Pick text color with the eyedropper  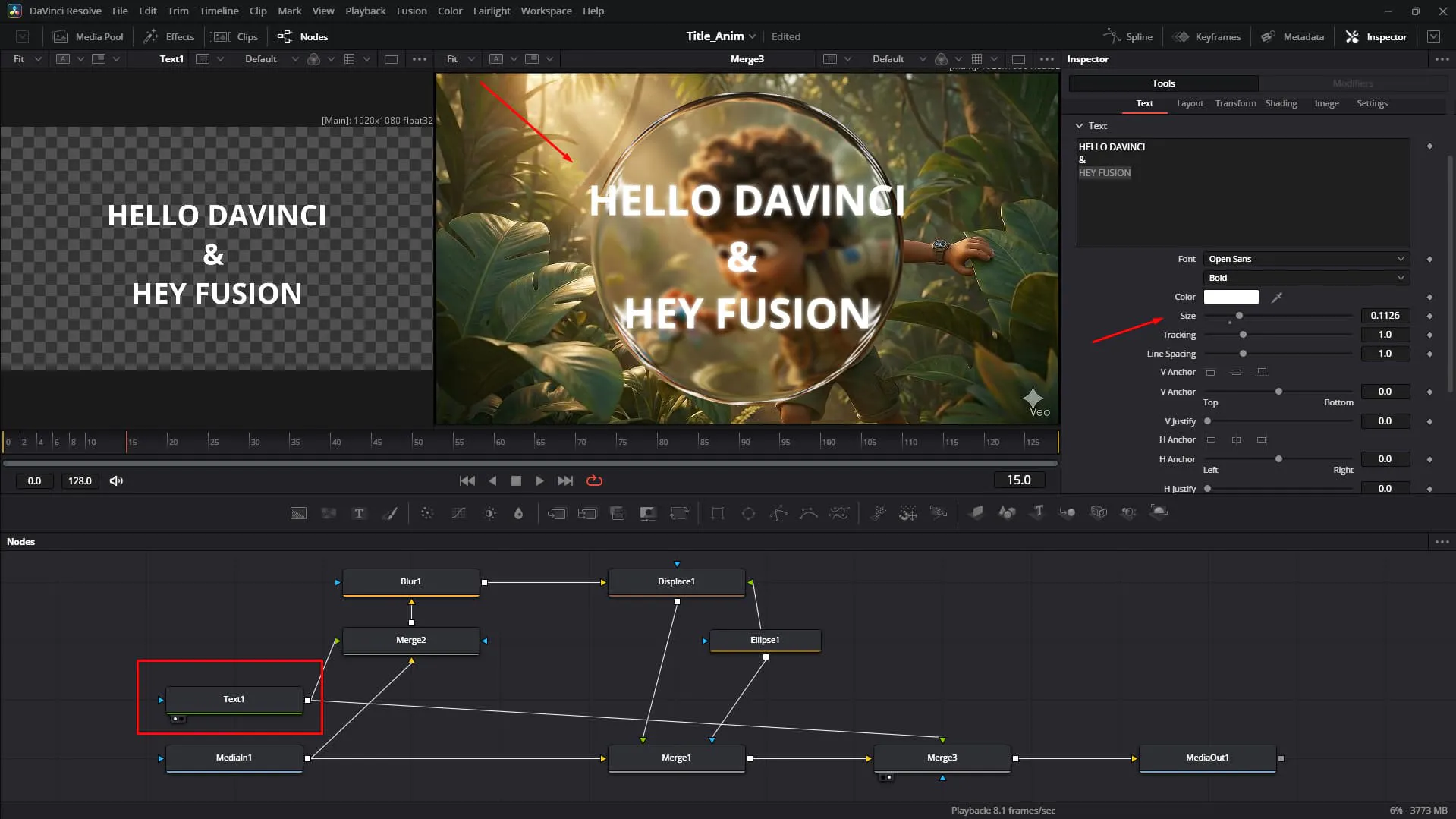[x=1277, y=298]
